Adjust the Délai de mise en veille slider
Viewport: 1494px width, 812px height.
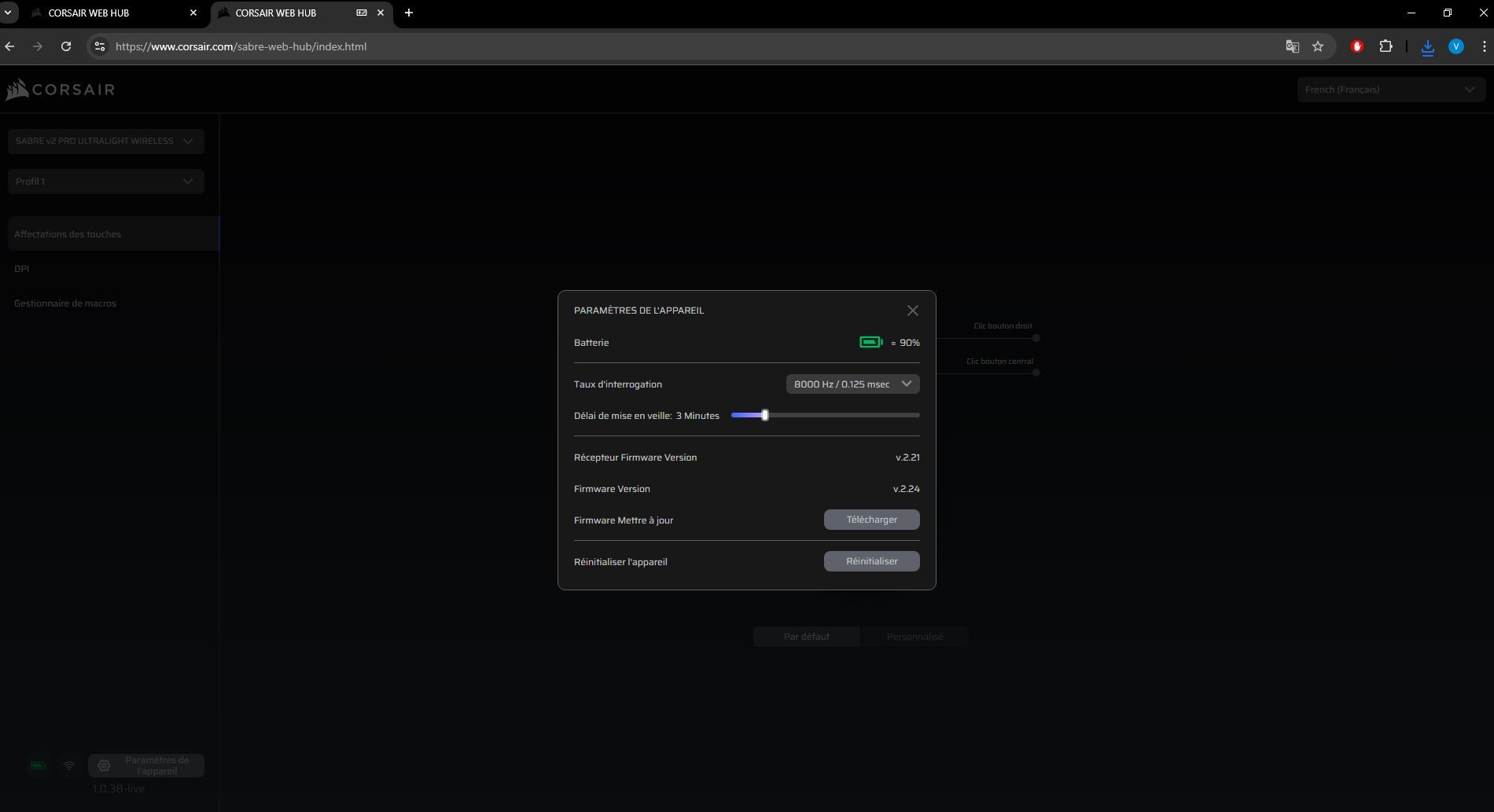pyautogui.click(x=765, y=415)
